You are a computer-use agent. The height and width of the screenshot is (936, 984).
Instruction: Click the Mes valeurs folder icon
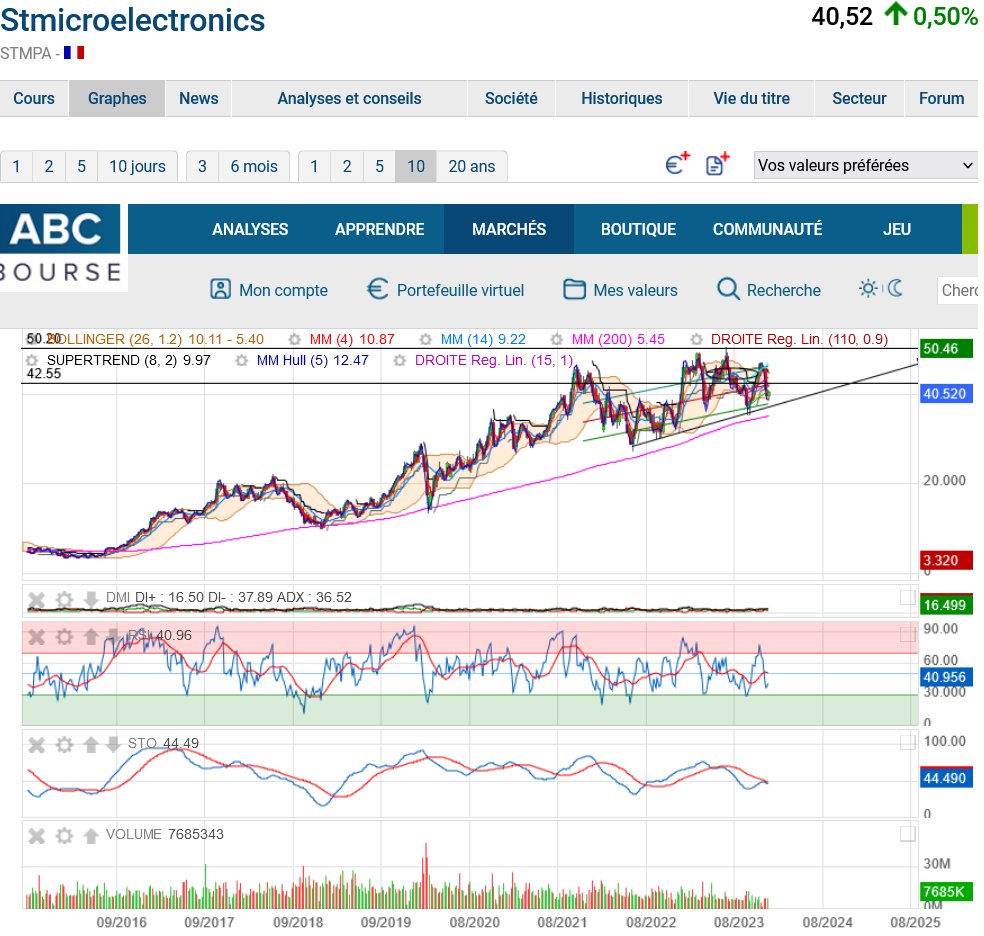pyautogui.click(x=574, y=289)
